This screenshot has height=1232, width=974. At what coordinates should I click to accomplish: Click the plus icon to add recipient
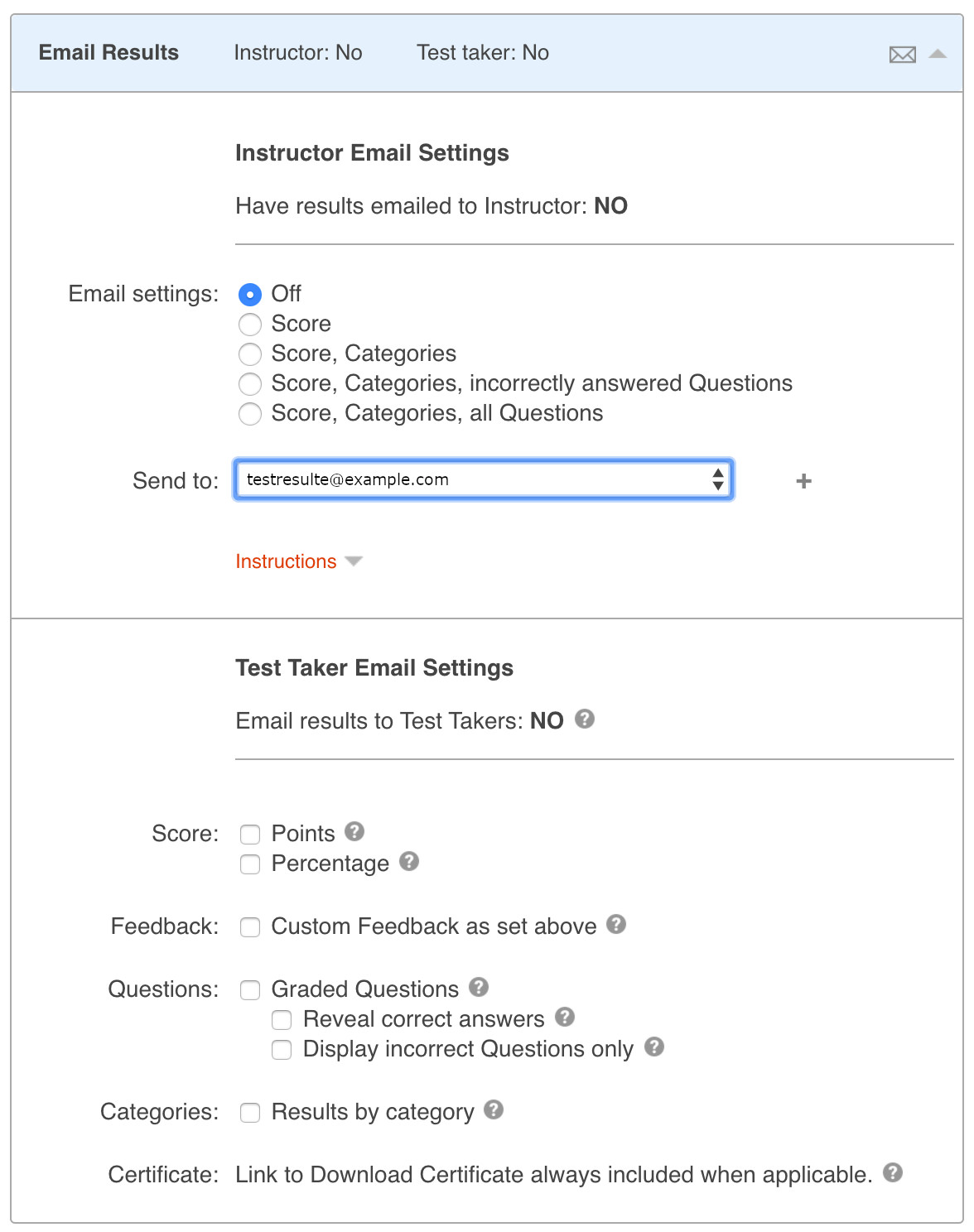click(x=803, y=481)
